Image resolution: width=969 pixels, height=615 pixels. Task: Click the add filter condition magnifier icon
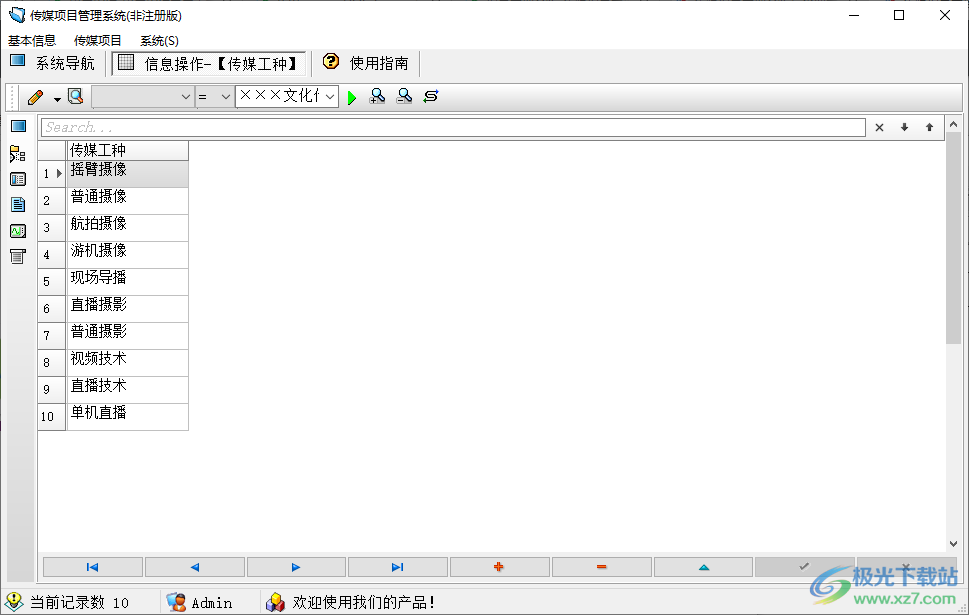pos(377,97)
